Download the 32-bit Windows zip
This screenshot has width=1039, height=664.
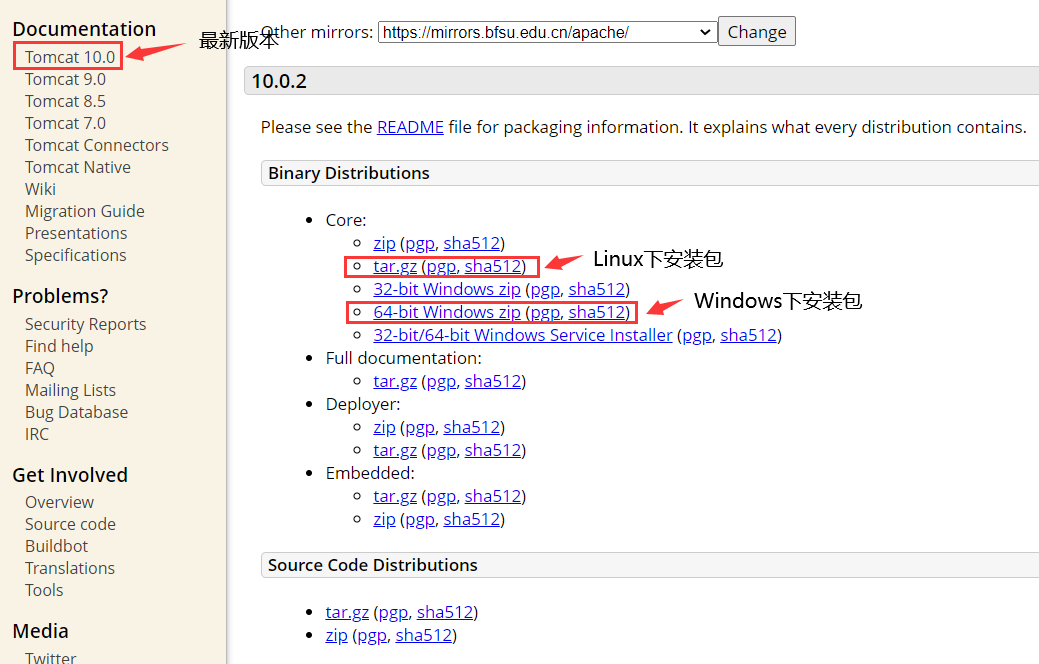pyautogui.click(x=447, y=289)
